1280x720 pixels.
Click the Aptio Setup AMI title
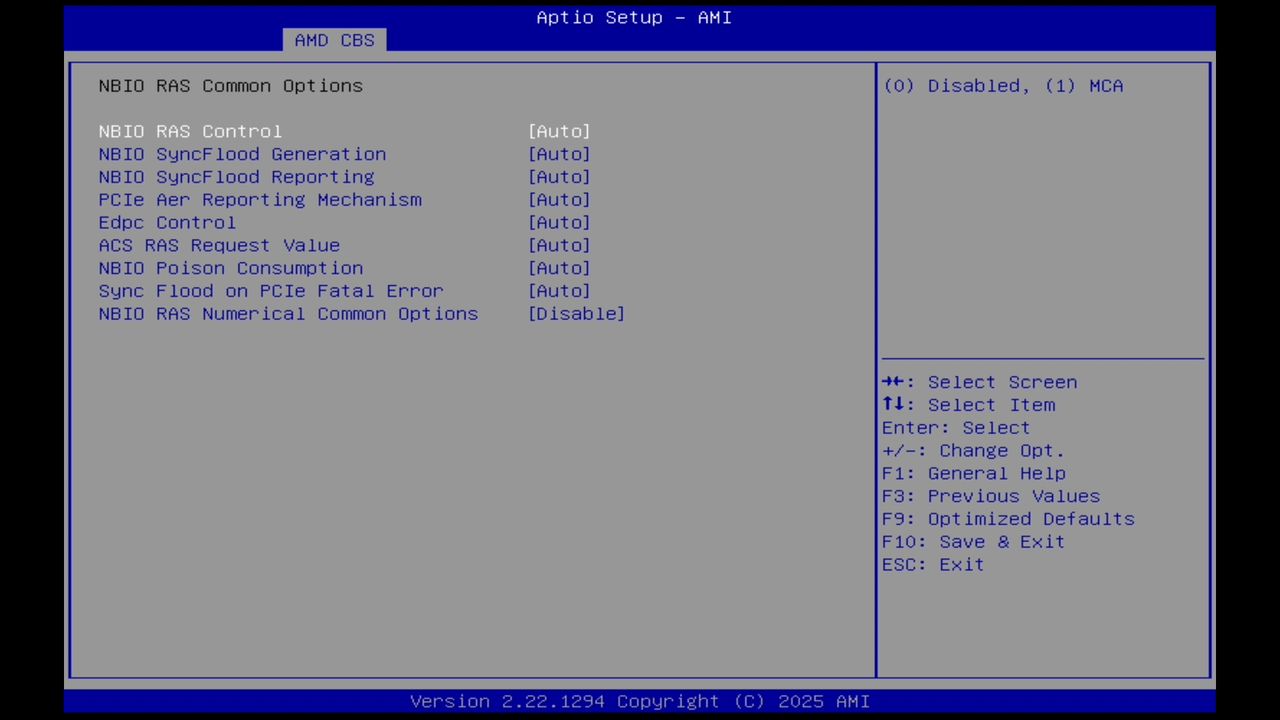pyautogui.click(x=633, y=17)
